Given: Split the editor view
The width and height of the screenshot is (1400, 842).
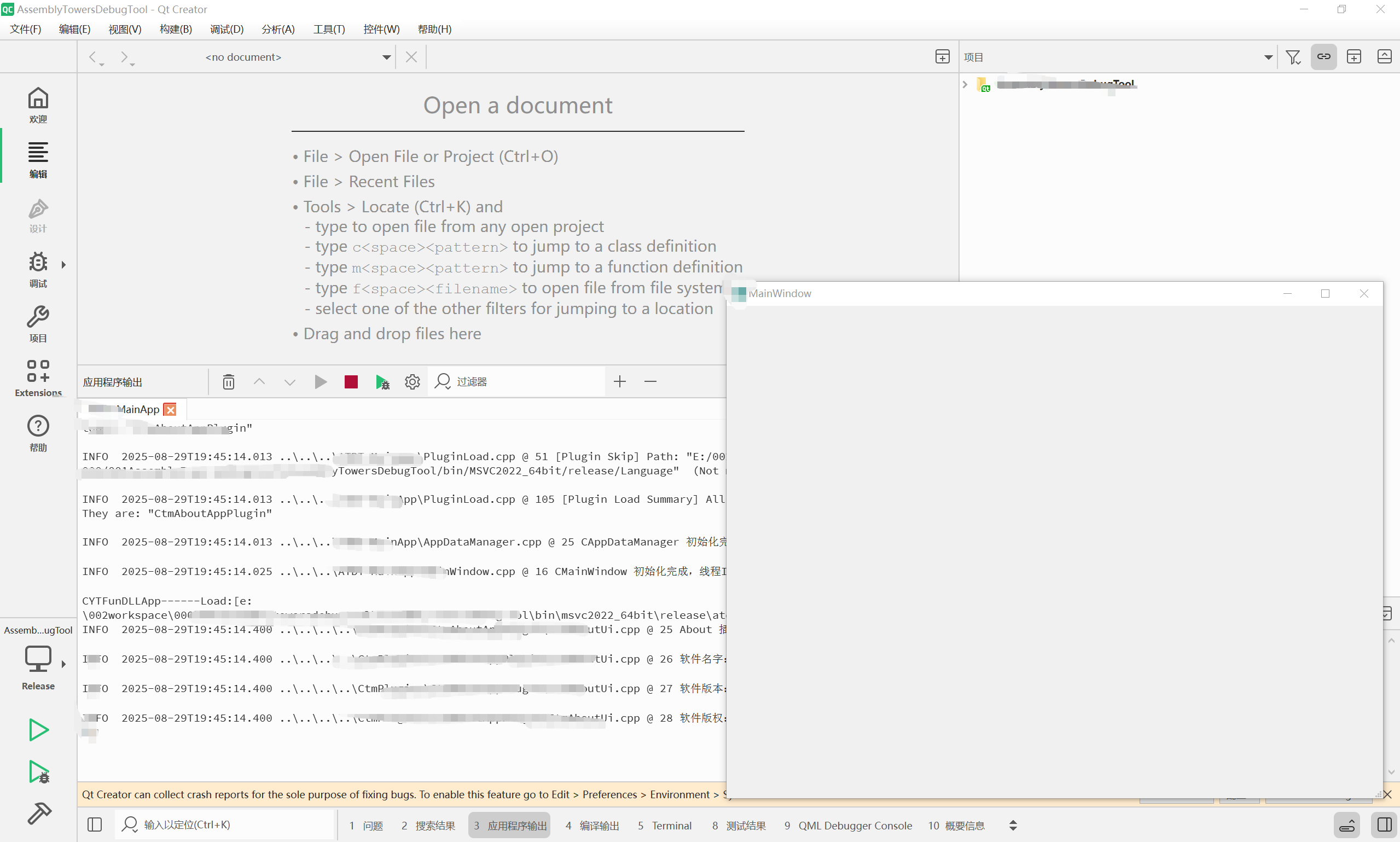Looking at the screenshot, I should tap(942, 57).
